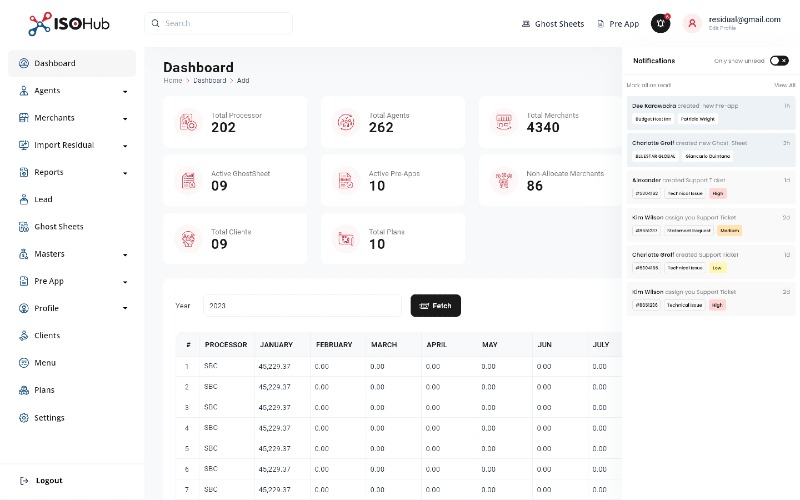Click the Merchants store icon in sidebar
Image resolution: width=800 pixels, height=500 pixels.
coord(23,118)
